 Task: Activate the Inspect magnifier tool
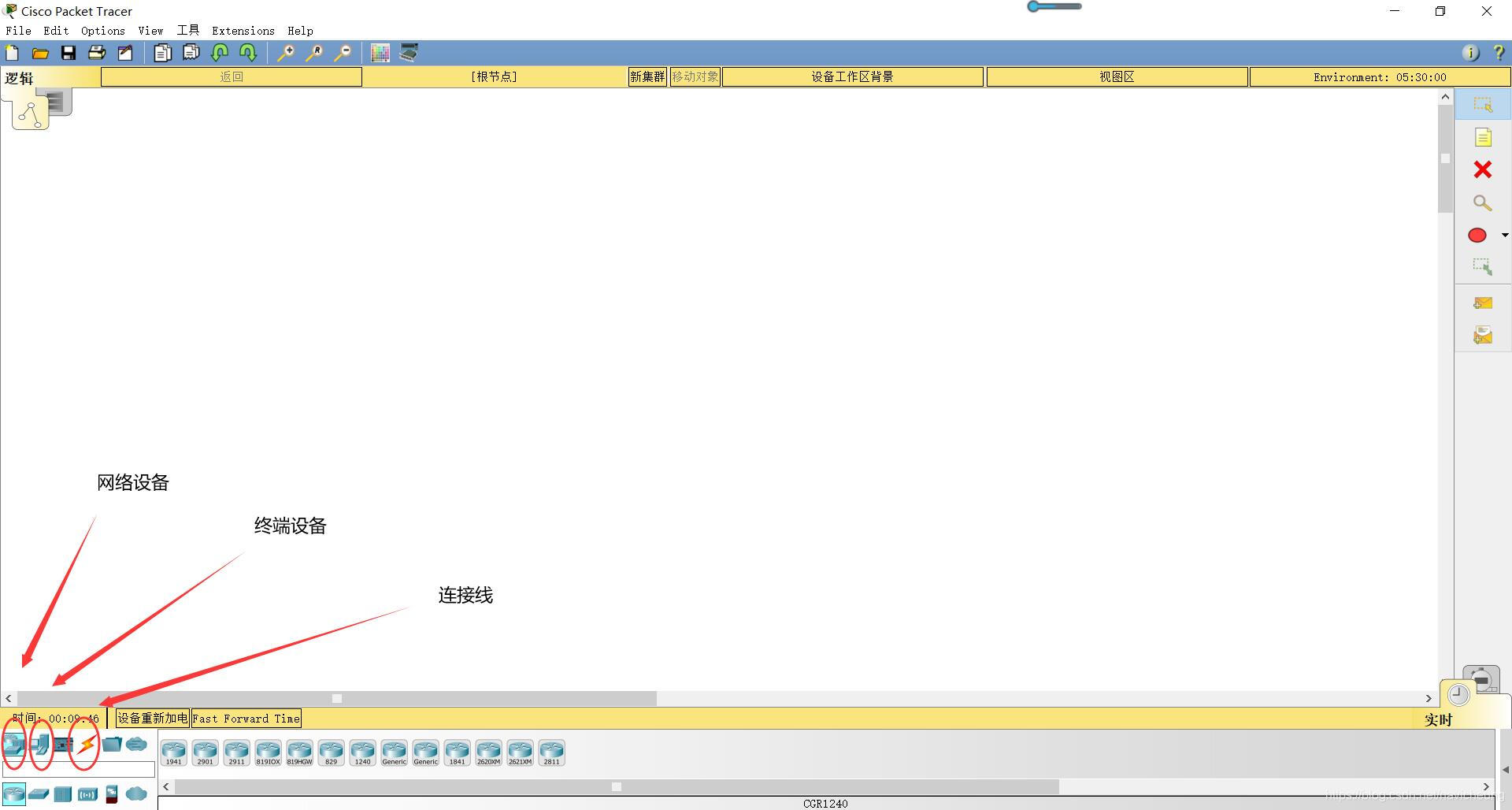tap(1483, 202)
